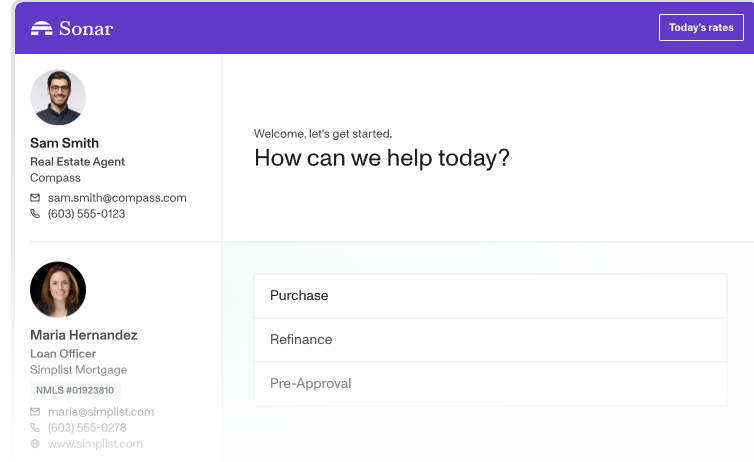Click the NMLS #01923810 badge

coord(75,390)
